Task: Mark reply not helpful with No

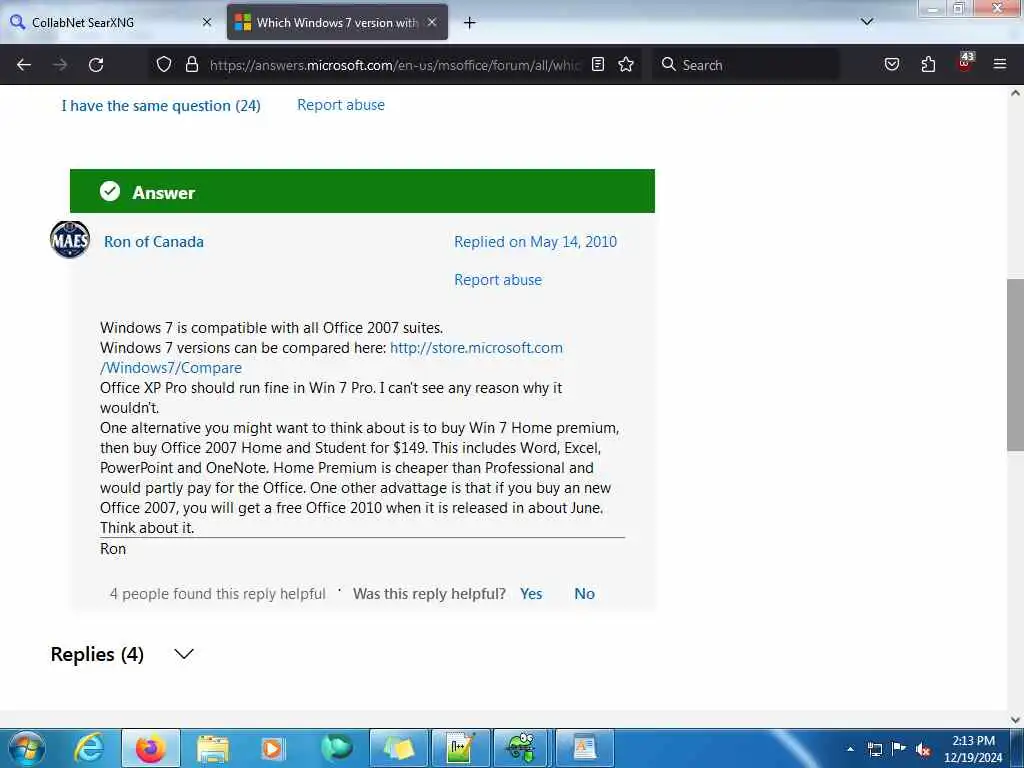Action: [584, 594]
